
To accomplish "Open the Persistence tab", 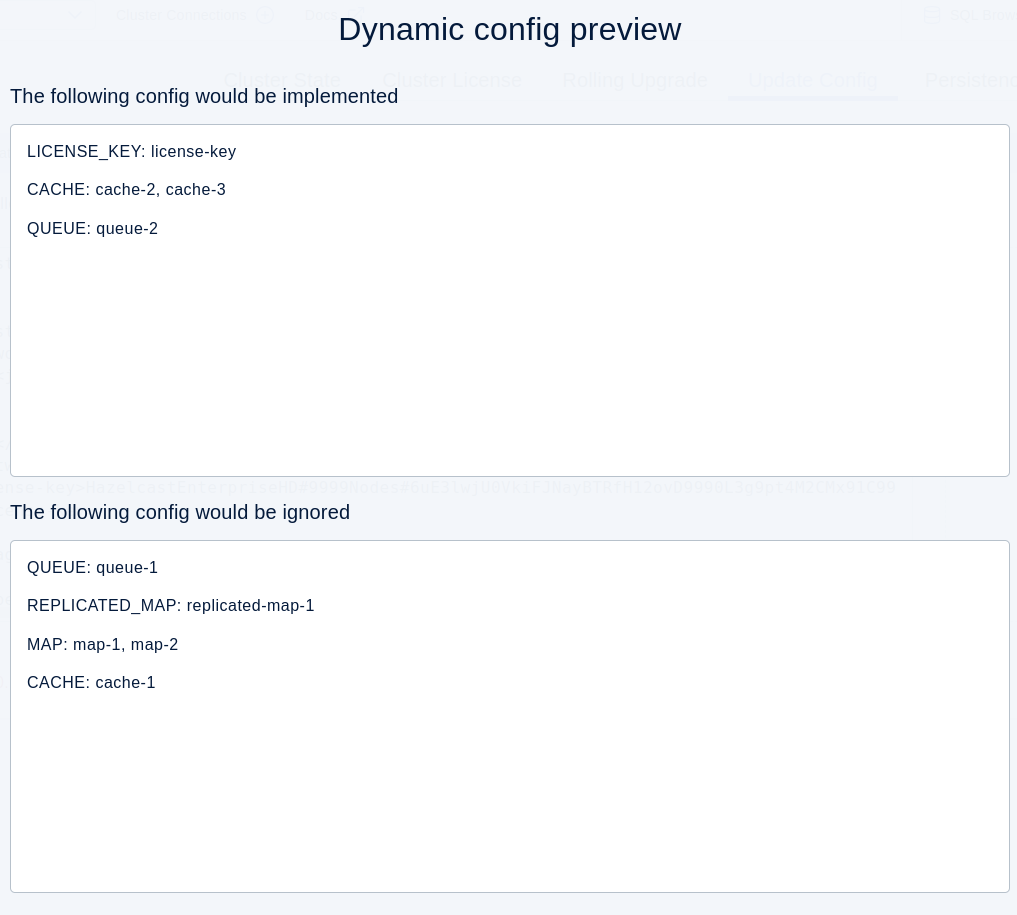I will click(x=971, y=80).
